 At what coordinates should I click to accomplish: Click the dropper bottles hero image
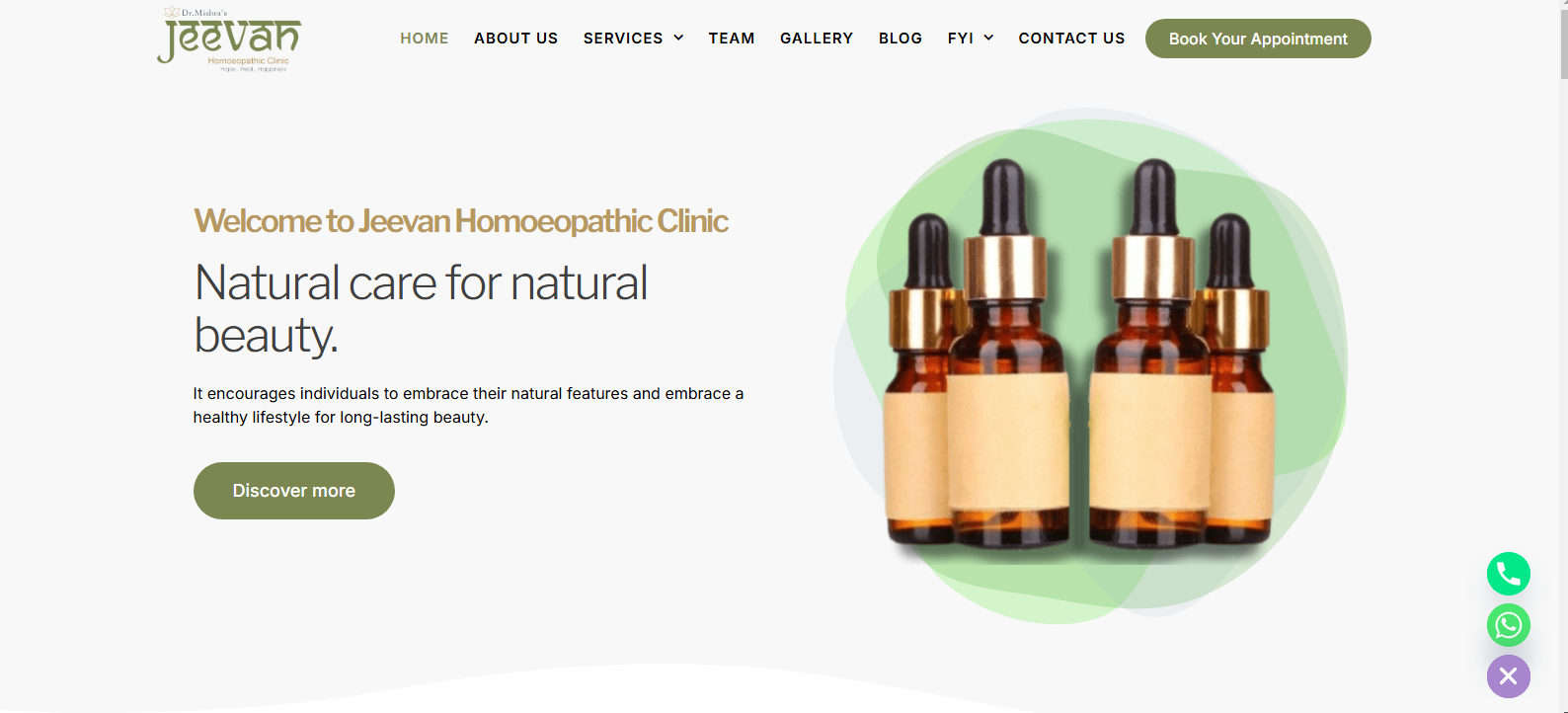click(x=1090, y=365)
